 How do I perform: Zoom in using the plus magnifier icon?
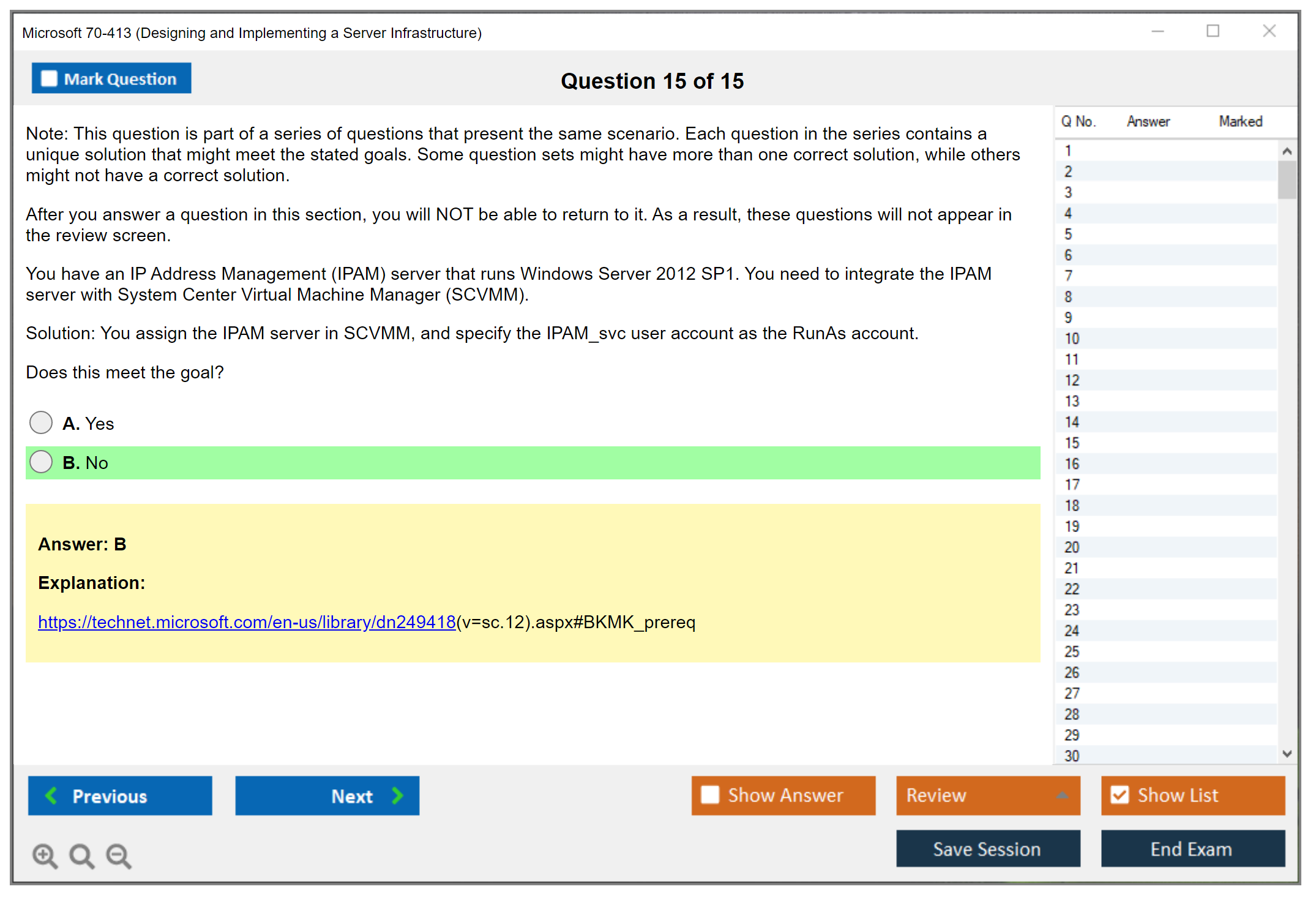44,856
